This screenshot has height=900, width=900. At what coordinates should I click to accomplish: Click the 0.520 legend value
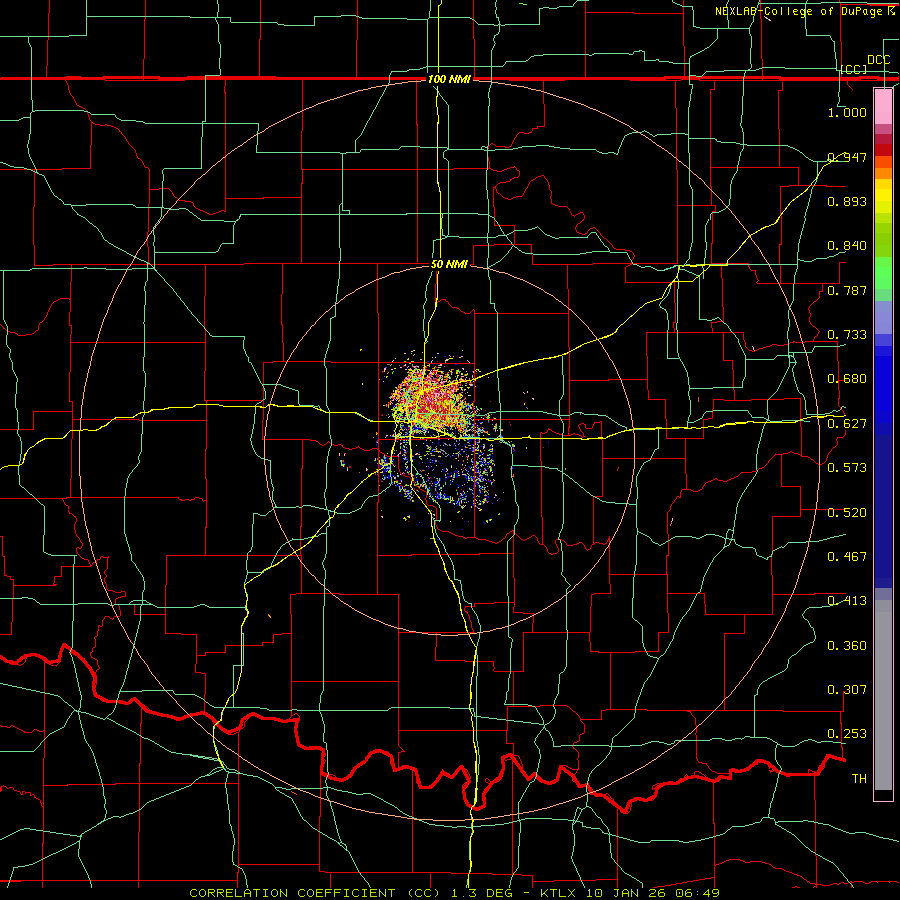coord(847,512)
